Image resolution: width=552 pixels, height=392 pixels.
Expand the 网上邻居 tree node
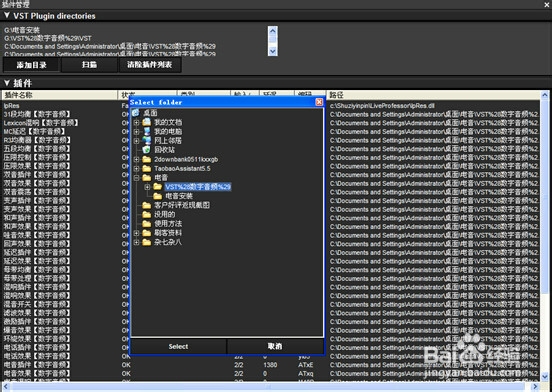tap(137, 141)
